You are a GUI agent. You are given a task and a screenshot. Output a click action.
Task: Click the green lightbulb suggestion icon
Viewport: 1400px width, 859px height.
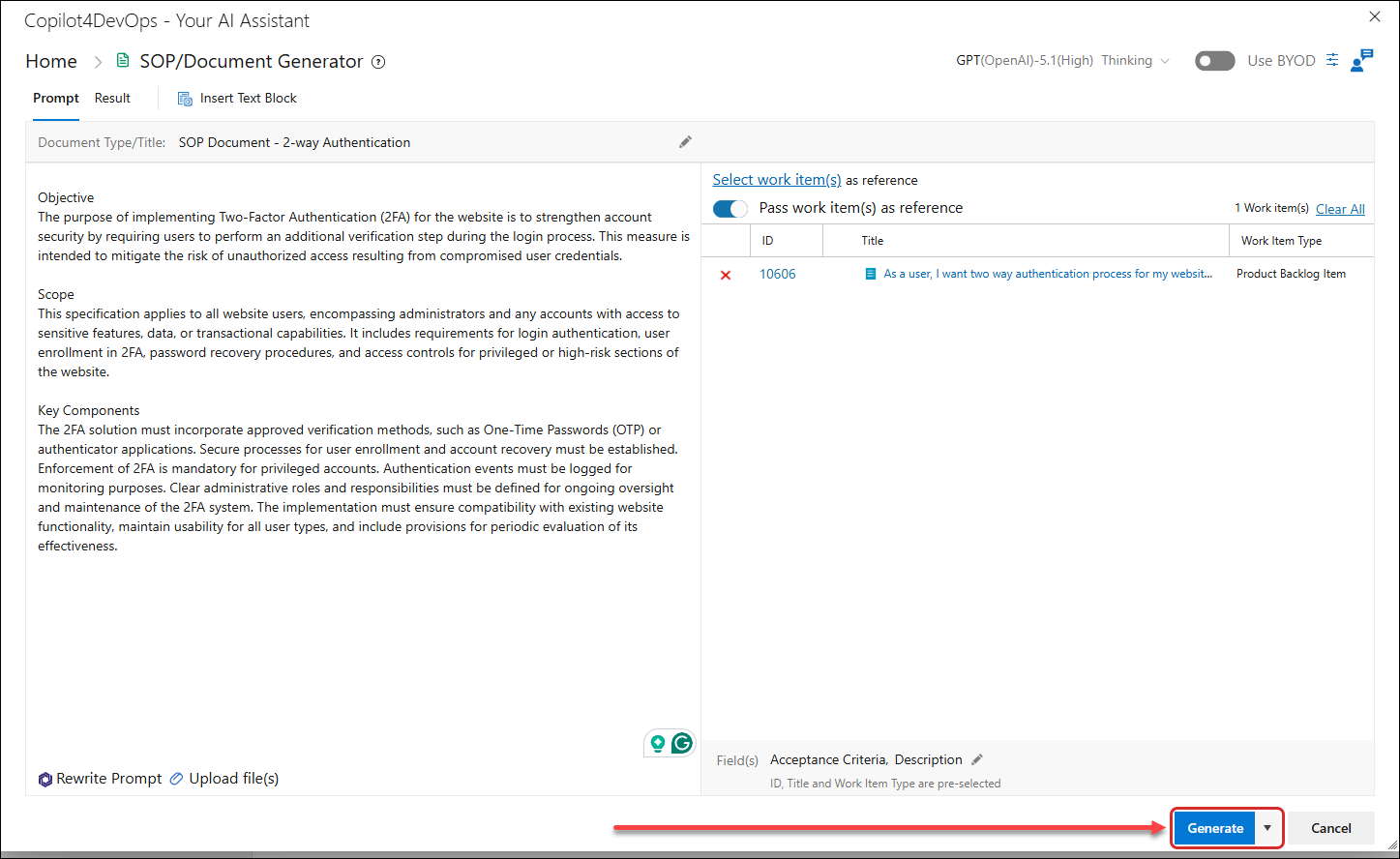658,743
